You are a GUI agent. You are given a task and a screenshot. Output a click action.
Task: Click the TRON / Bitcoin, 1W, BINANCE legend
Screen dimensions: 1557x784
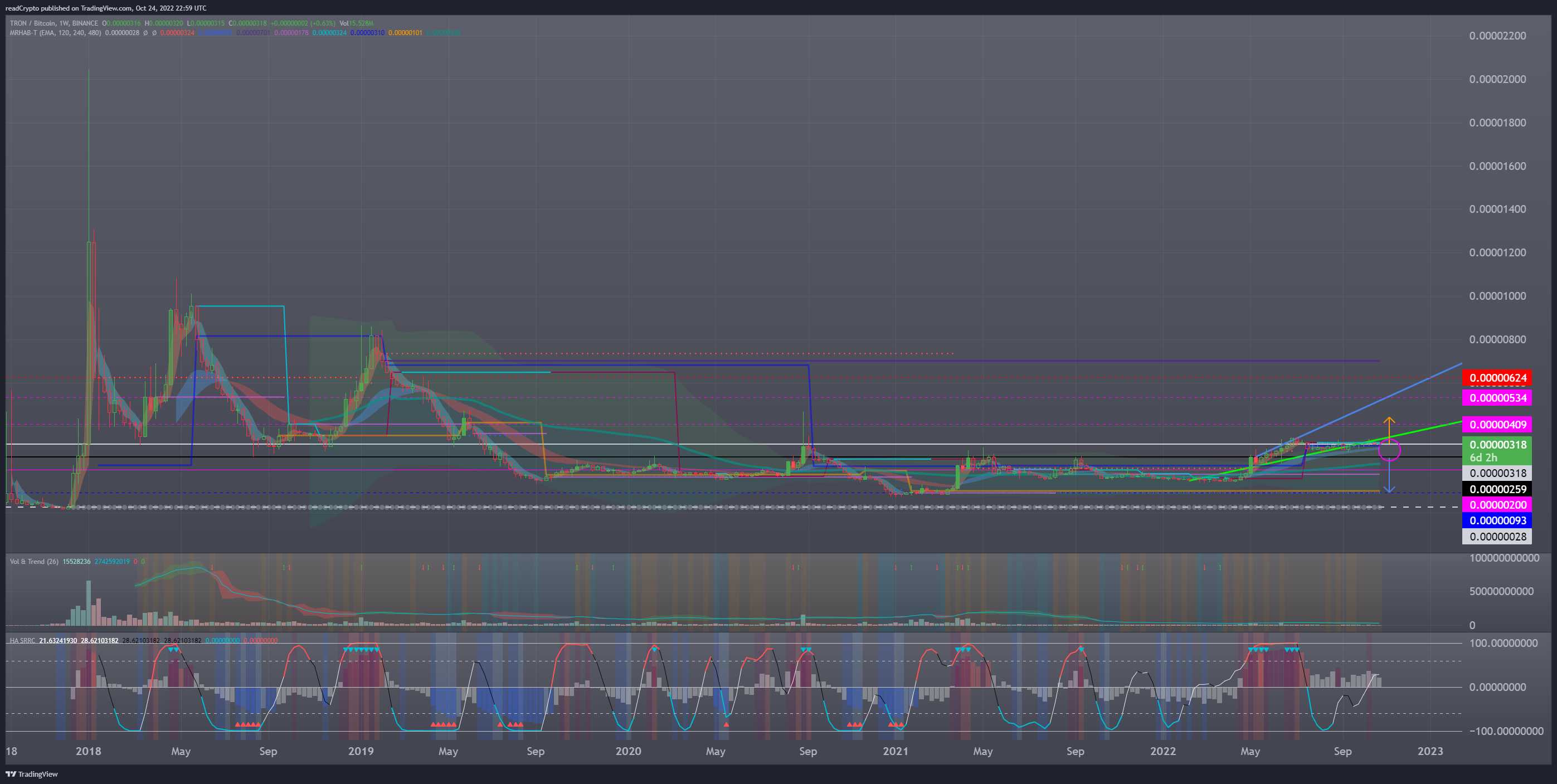54,23
